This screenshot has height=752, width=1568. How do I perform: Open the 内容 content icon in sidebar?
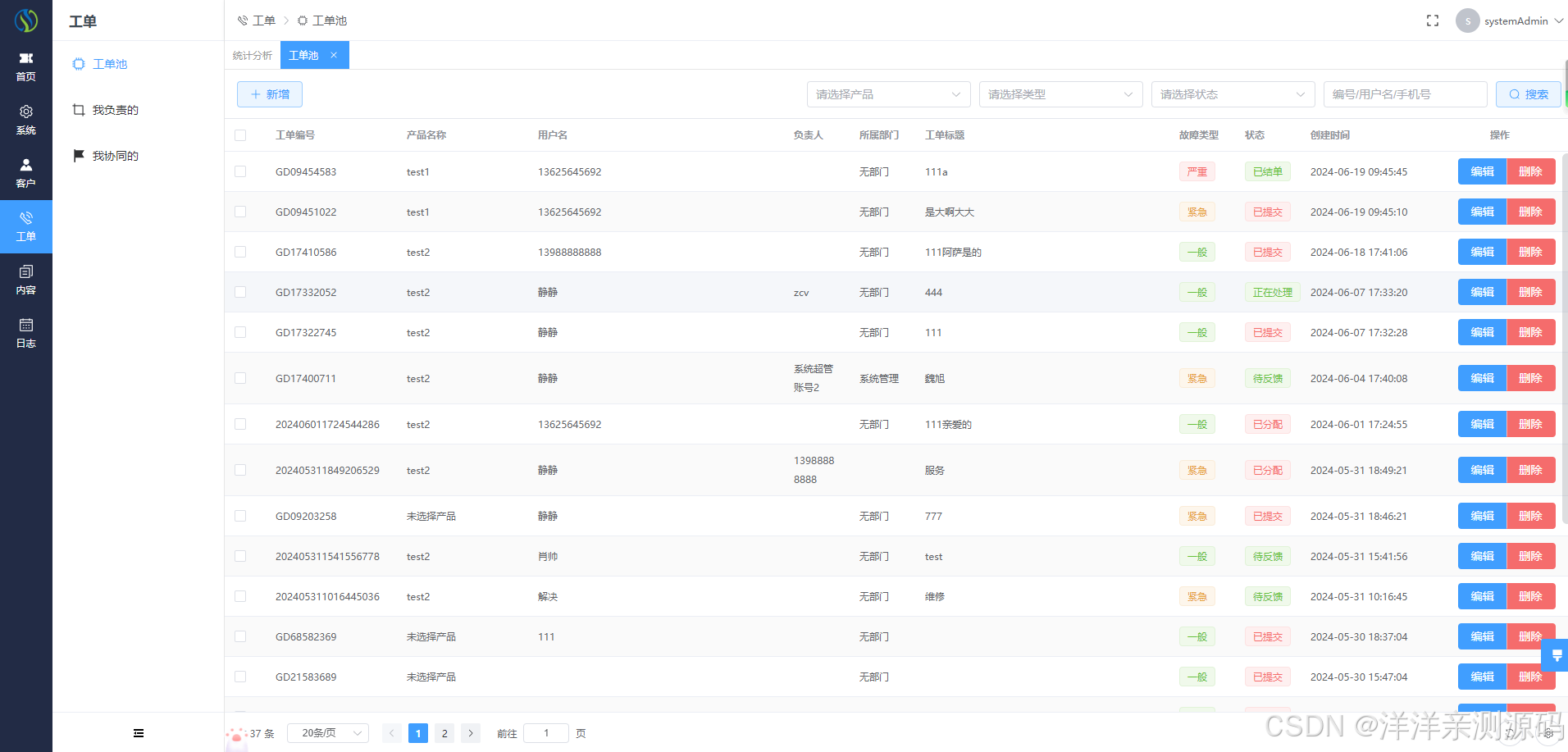coord(26,280)
